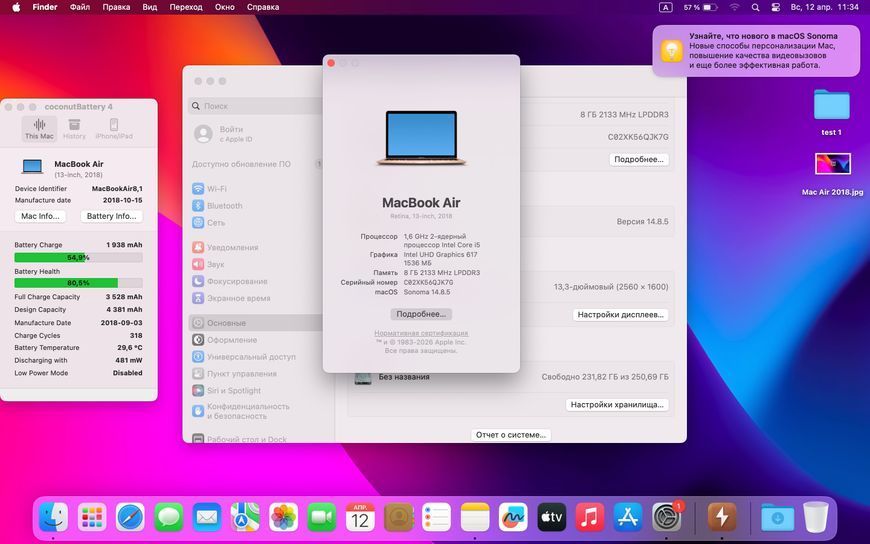Open Finder from the Dock
Viewport: 870px width, 544px height.
[54, 517]
